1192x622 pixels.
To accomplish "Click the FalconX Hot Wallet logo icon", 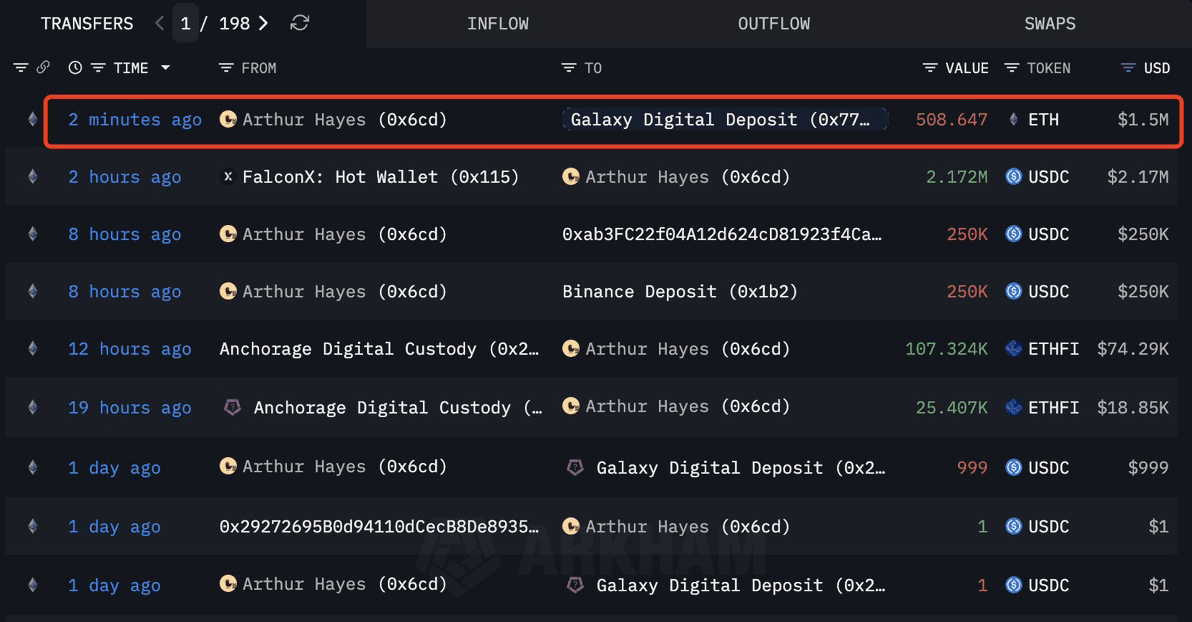I will point(227,176).
